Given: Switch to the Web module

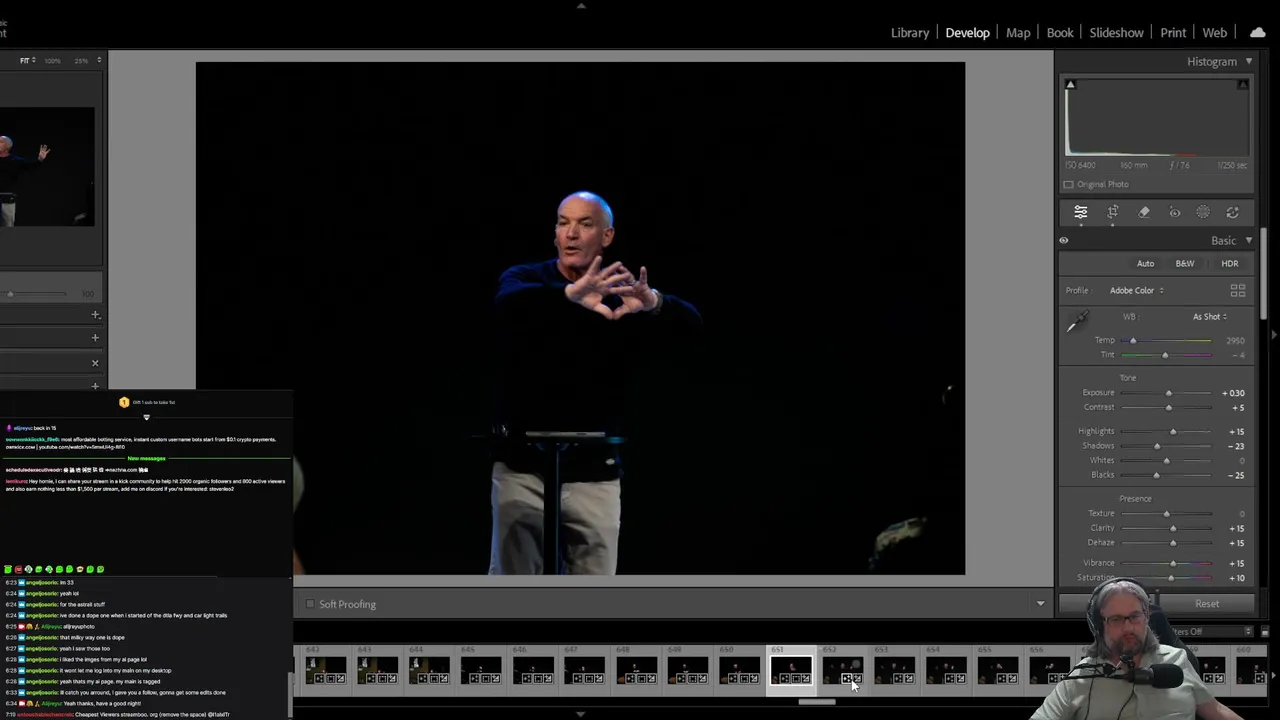Looking at the screenshot, I should (1214, 33).
